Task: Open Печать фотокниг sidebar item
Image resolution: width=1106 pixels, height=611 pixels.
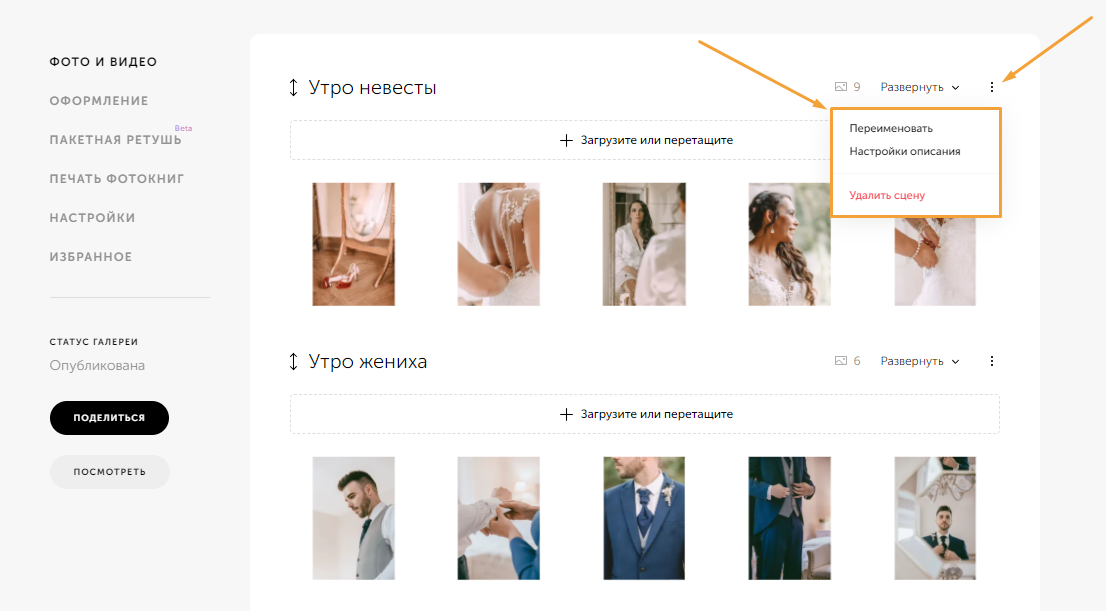Action: pyautogui.click(x=116, y=179)
